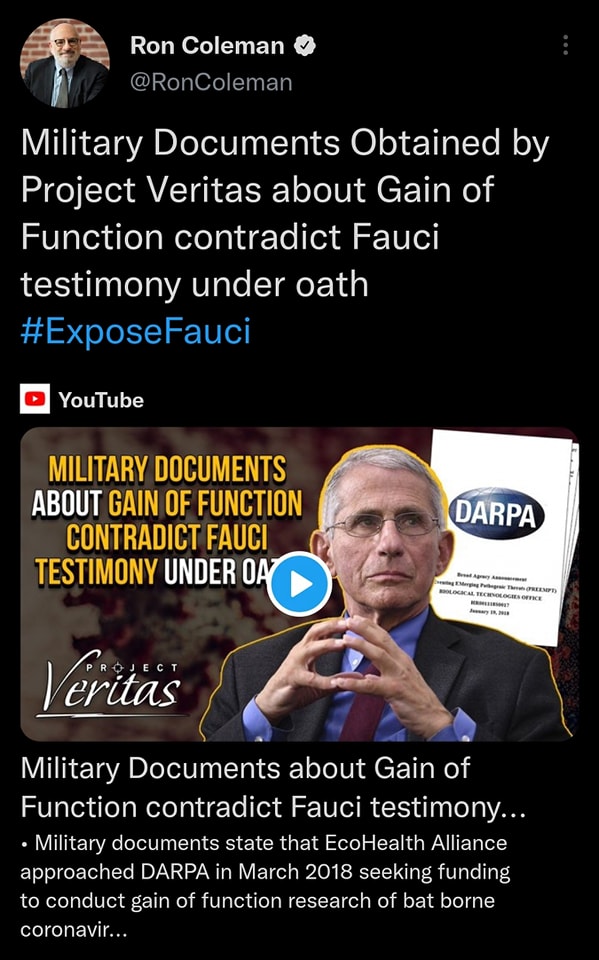Click the Ron Coleman display name
The height and width of the screenshot is (960, 599).
[207, 46]
